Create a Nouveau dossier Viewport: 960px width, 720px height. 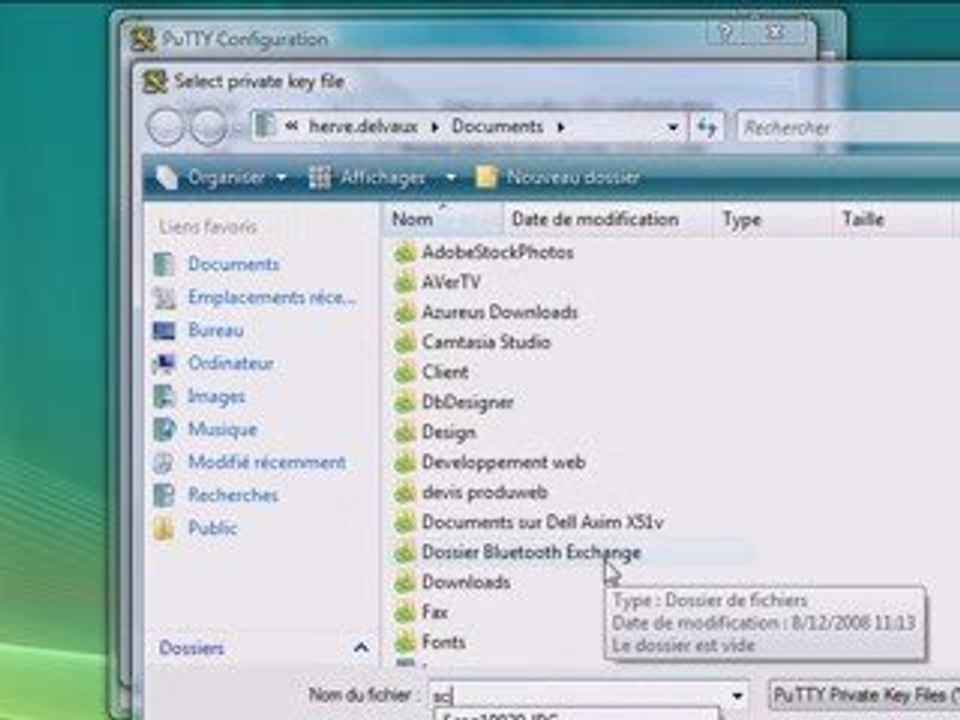point(558,178)
